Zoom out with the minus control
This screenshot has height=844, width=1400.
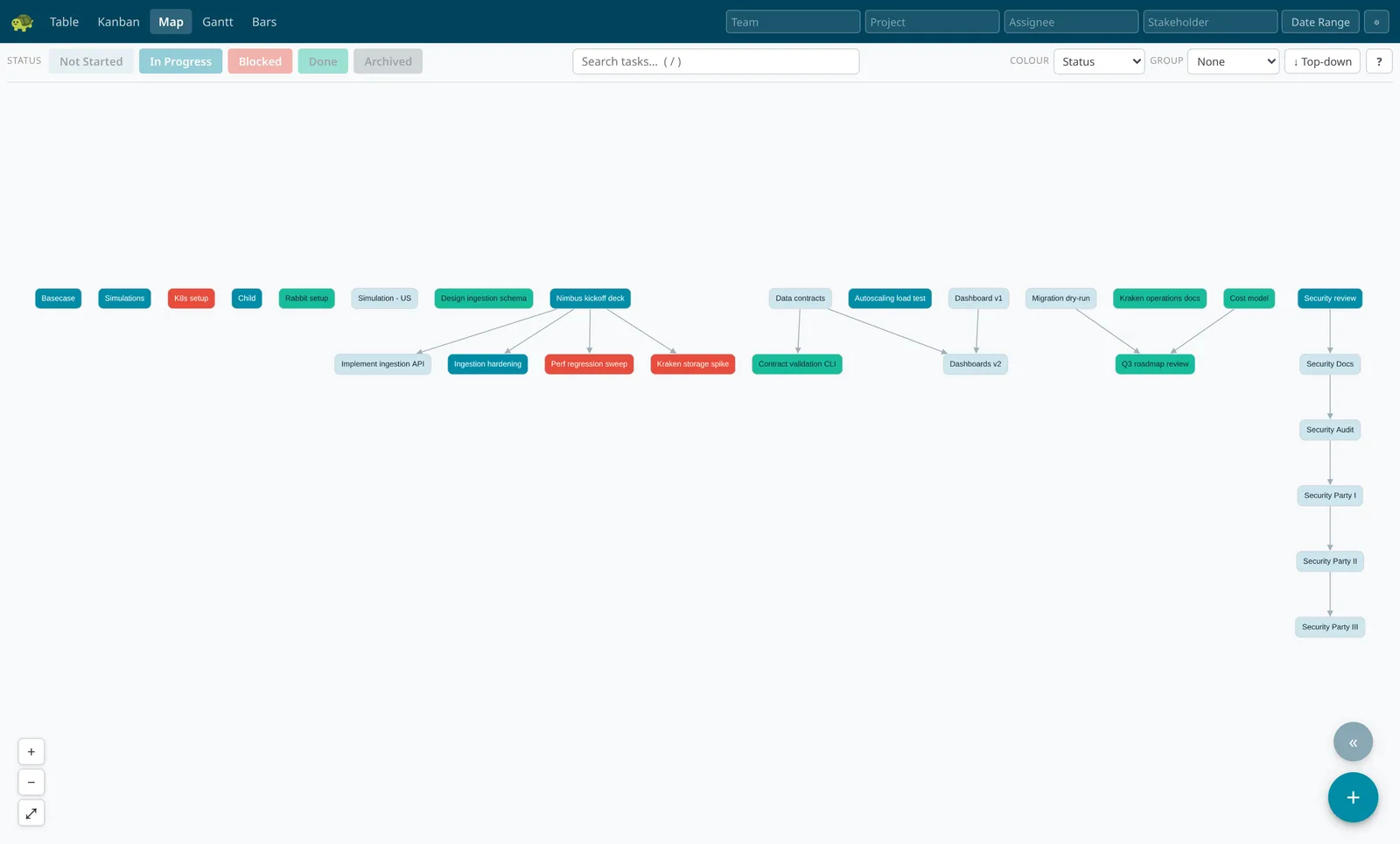coord(31,782)
